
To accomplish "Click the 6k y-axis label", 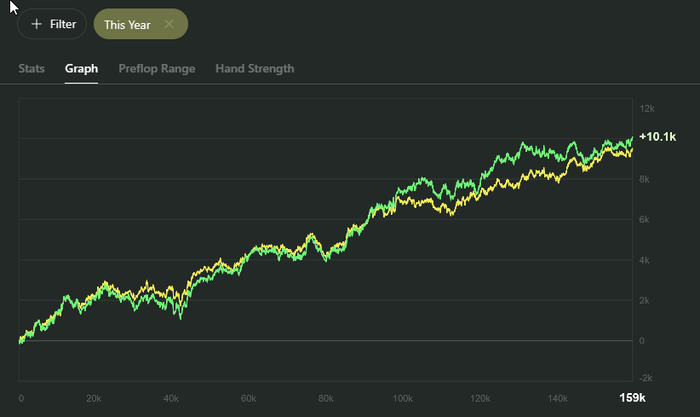I will coord(646,219).
